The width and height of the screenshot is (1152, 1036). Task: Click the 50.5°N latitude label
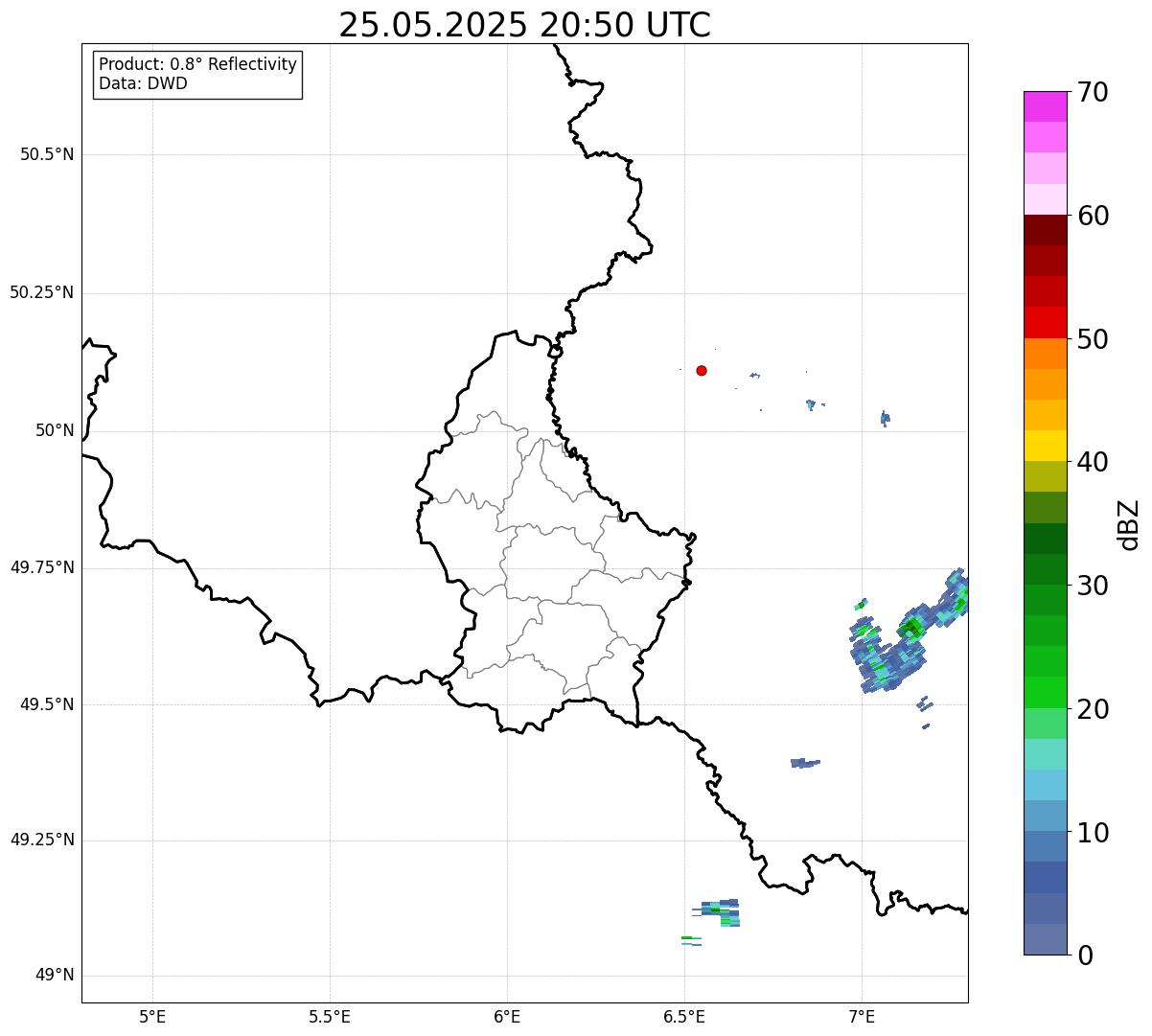(47, 154)
